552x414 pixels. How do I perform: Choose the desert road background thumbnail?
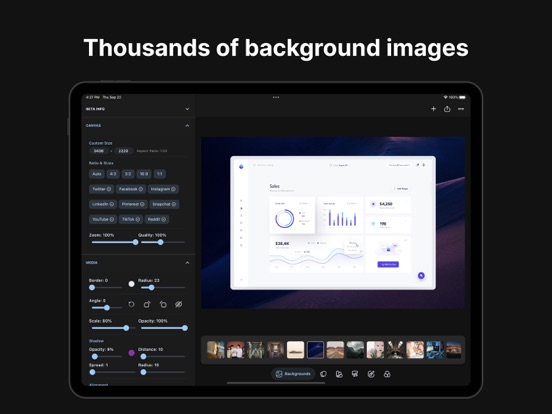pyautogui.click(x=335, y=350)
